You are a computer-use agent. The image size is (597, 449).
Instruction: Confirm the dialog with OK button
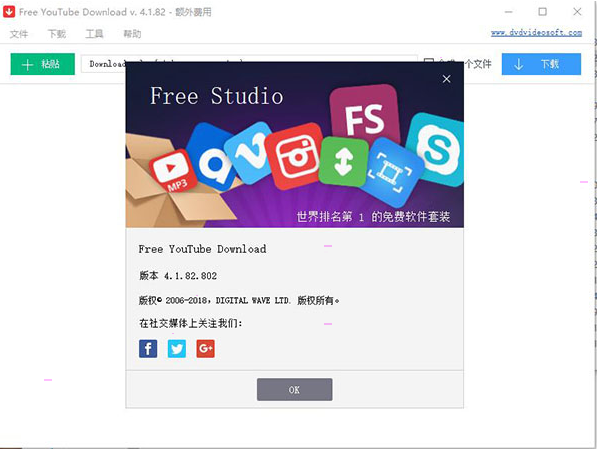click(x=294, y=389)
